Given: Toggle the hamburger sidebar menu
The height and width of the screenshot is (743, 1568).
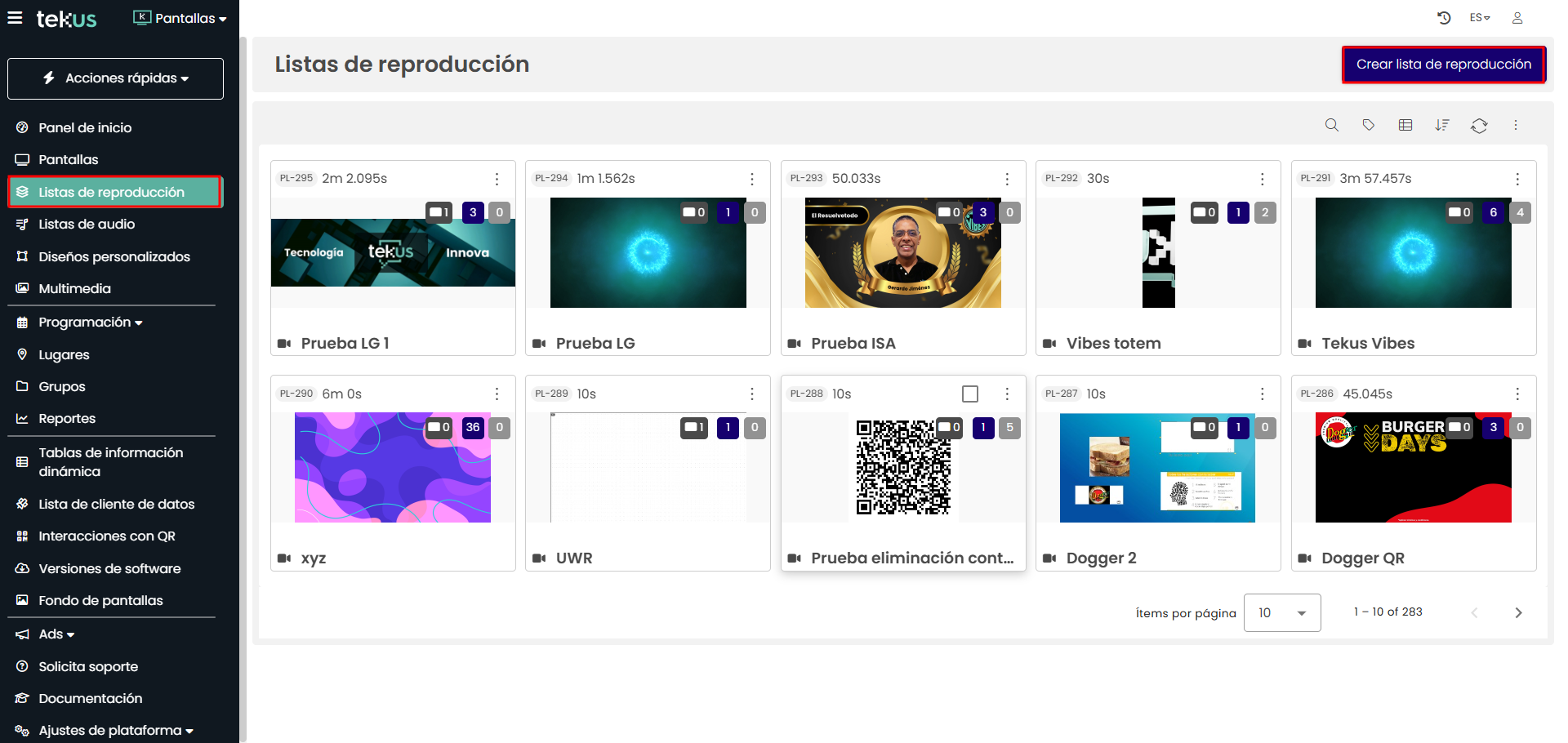Looking at the screenshot, I should pyautogui.click(x=15, y=18).
